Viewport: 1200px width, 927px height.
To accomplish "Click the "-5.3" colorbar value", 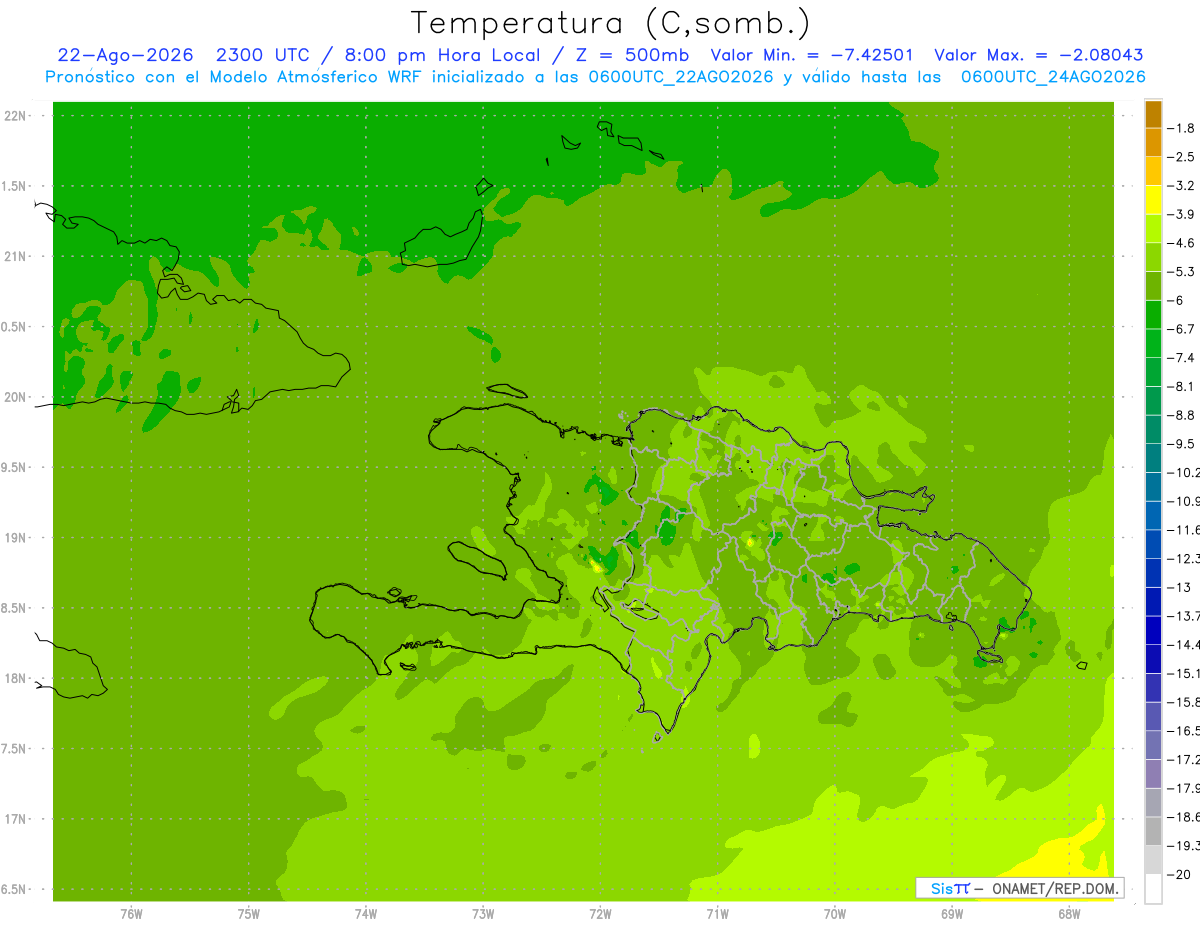I will coord(1181,272).
